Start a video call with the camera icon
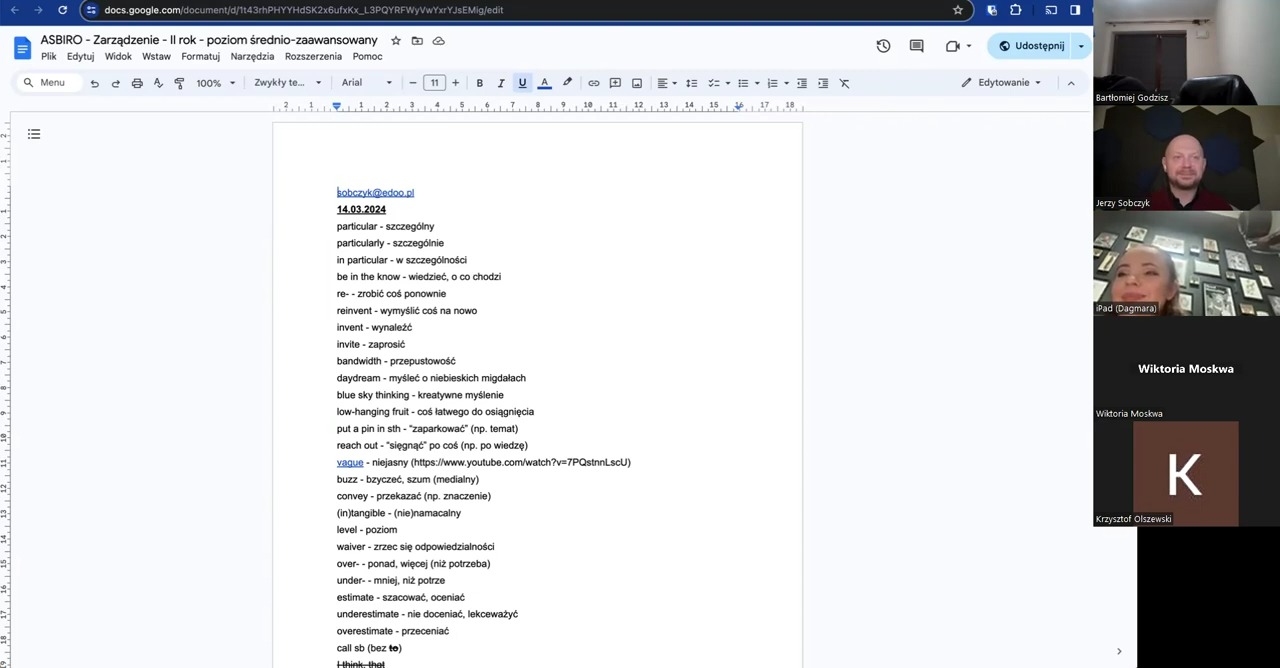The image size is (1280, 668). pos(953,46)
